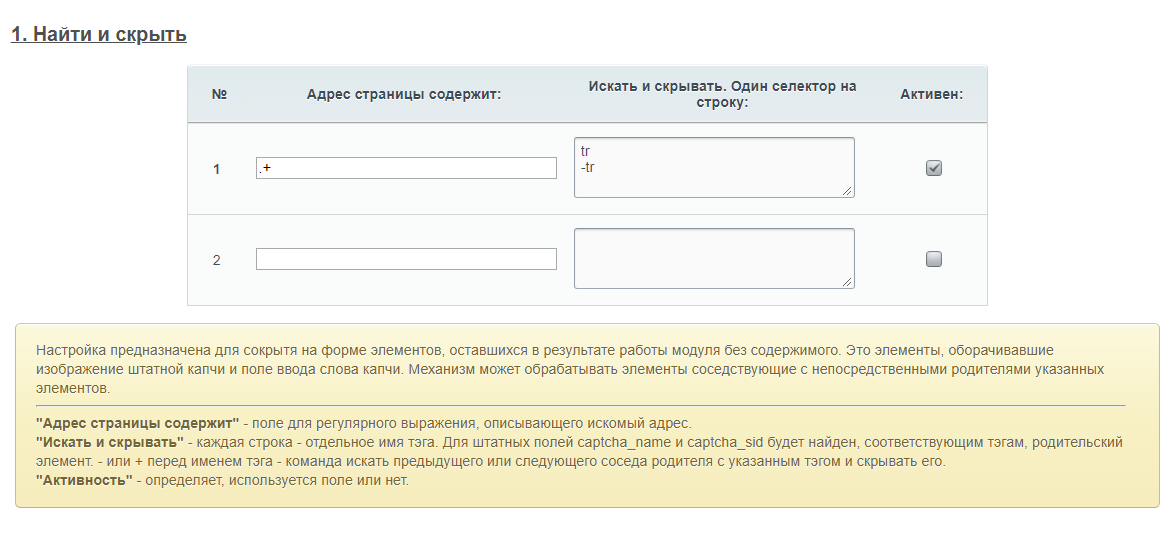
Task: Select row number 2 cell
Action: point(216,260)
